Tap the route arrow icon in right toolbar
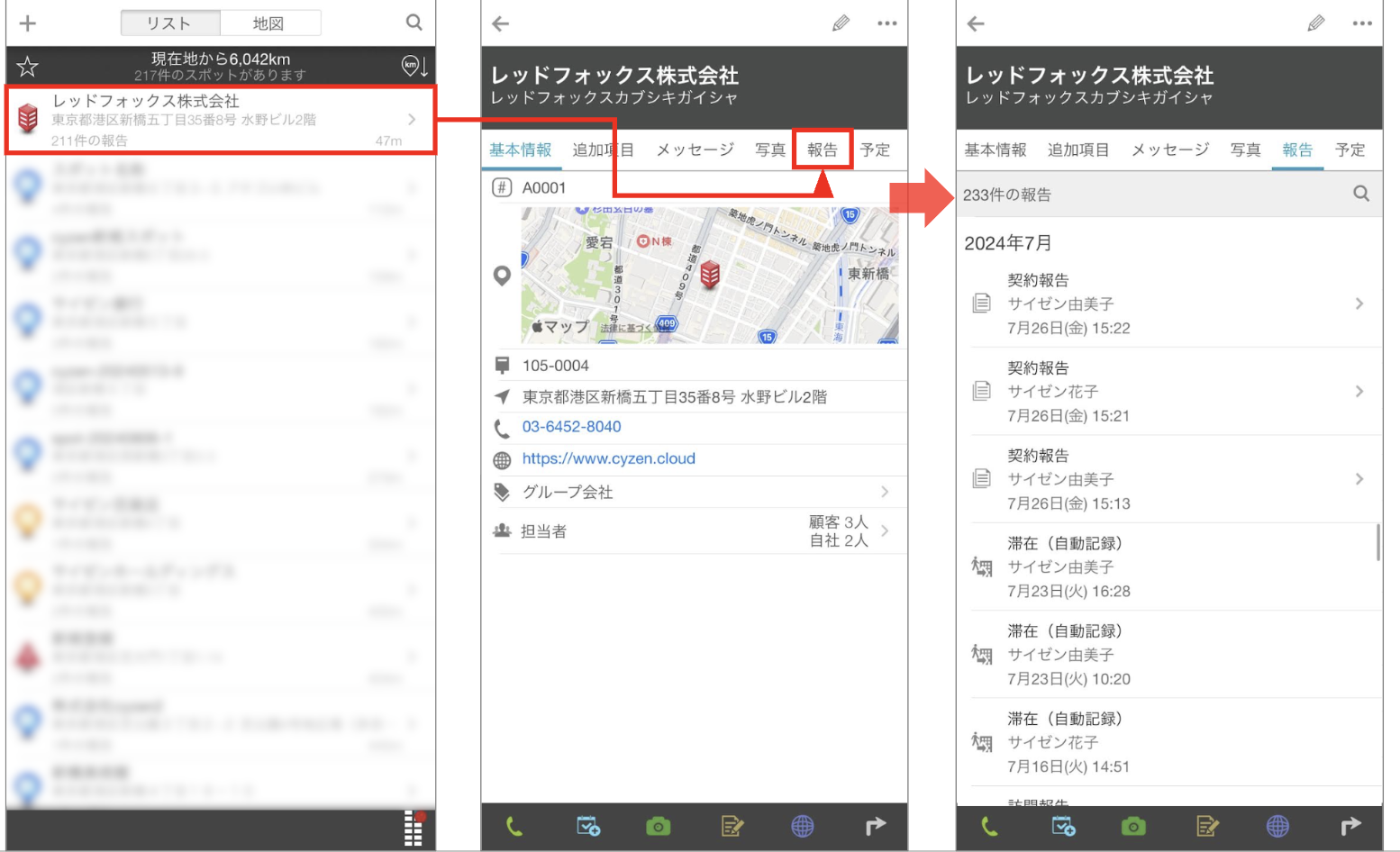This screenshot has width=1400, height=852. (1350, 826)
